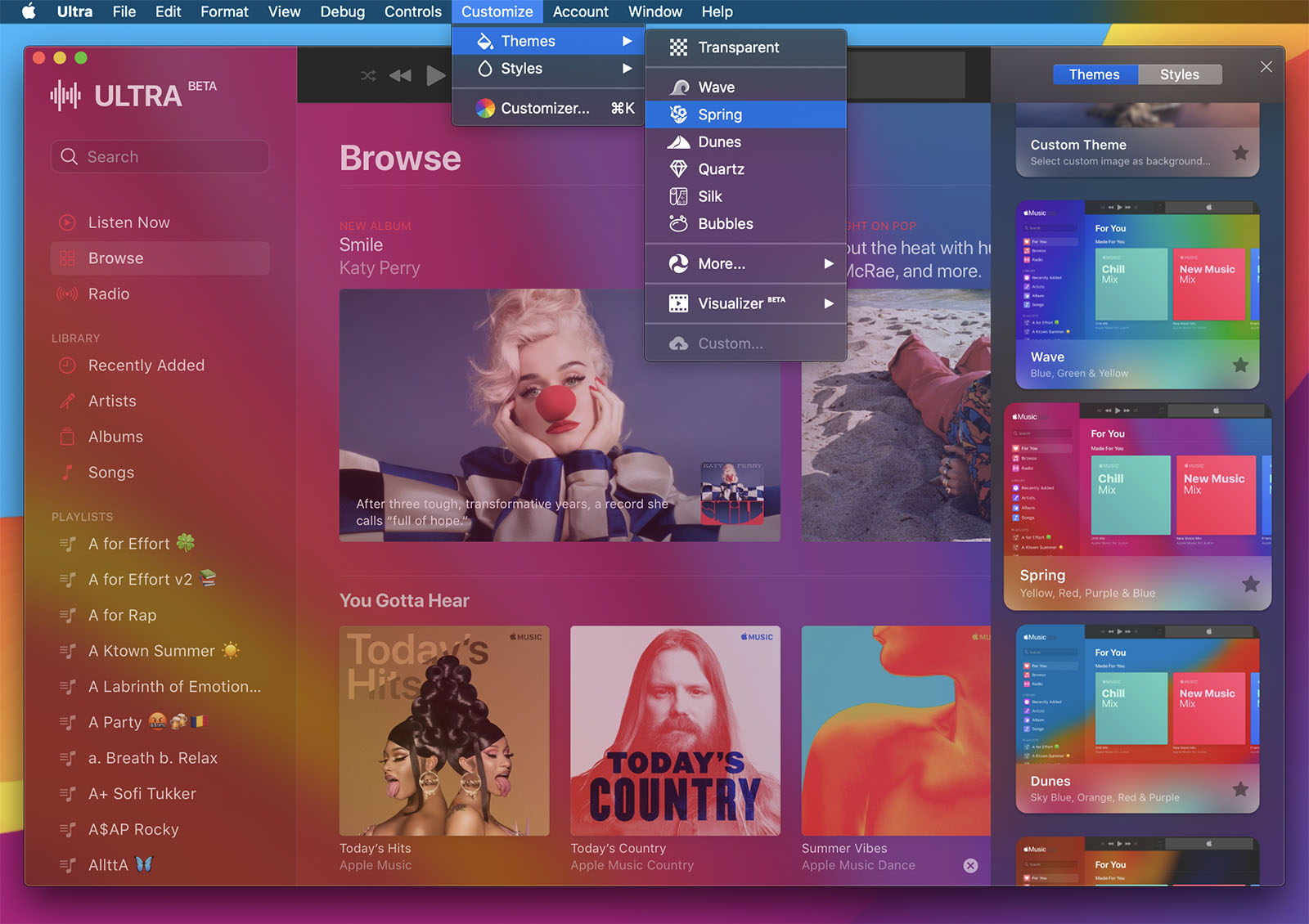
Task: Click the ULTRA waveform logo
Action: point(65,96)
